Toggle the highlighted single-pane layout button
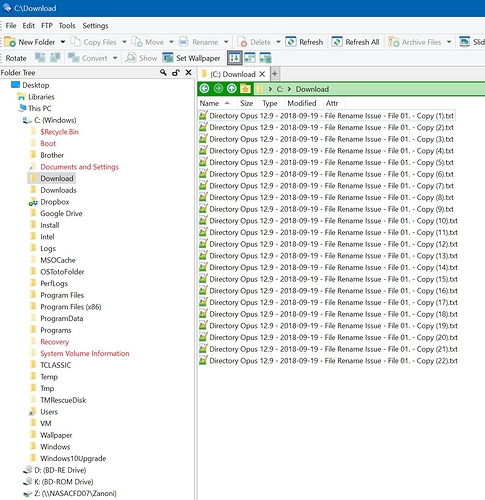 coord(234,58)
